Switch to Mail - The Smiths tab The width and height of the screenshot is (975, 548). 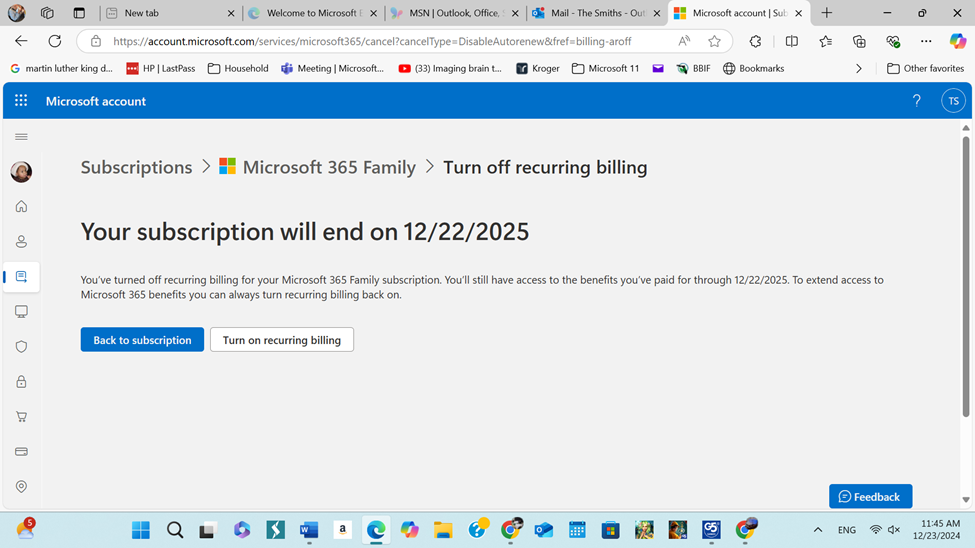tap(597, 13)
